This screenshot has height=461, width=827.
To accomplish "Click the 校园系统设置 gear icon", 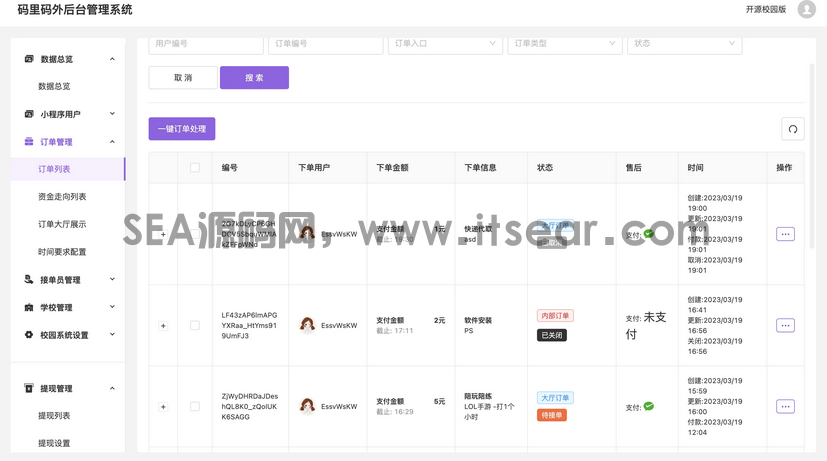I will pyautogui.click(x=29, y=334).
